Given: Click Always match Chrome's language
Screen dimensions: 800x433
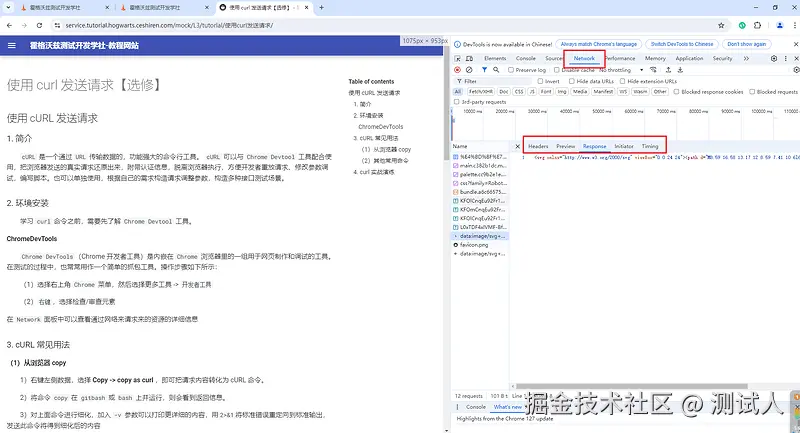Looking at the screenshot, I should coord(598,44).
